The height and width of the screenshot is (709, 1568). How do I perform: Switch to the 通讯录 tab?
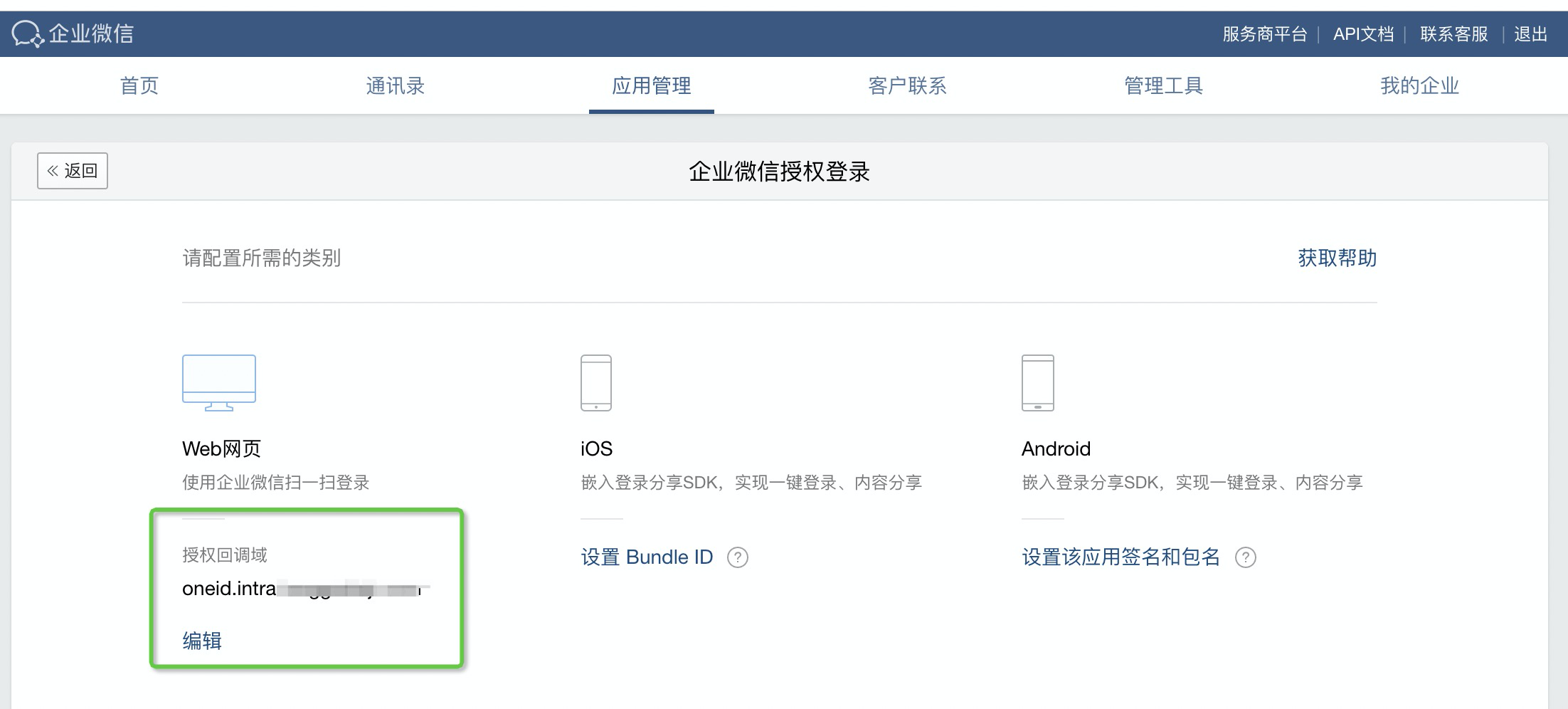(395, 85)
